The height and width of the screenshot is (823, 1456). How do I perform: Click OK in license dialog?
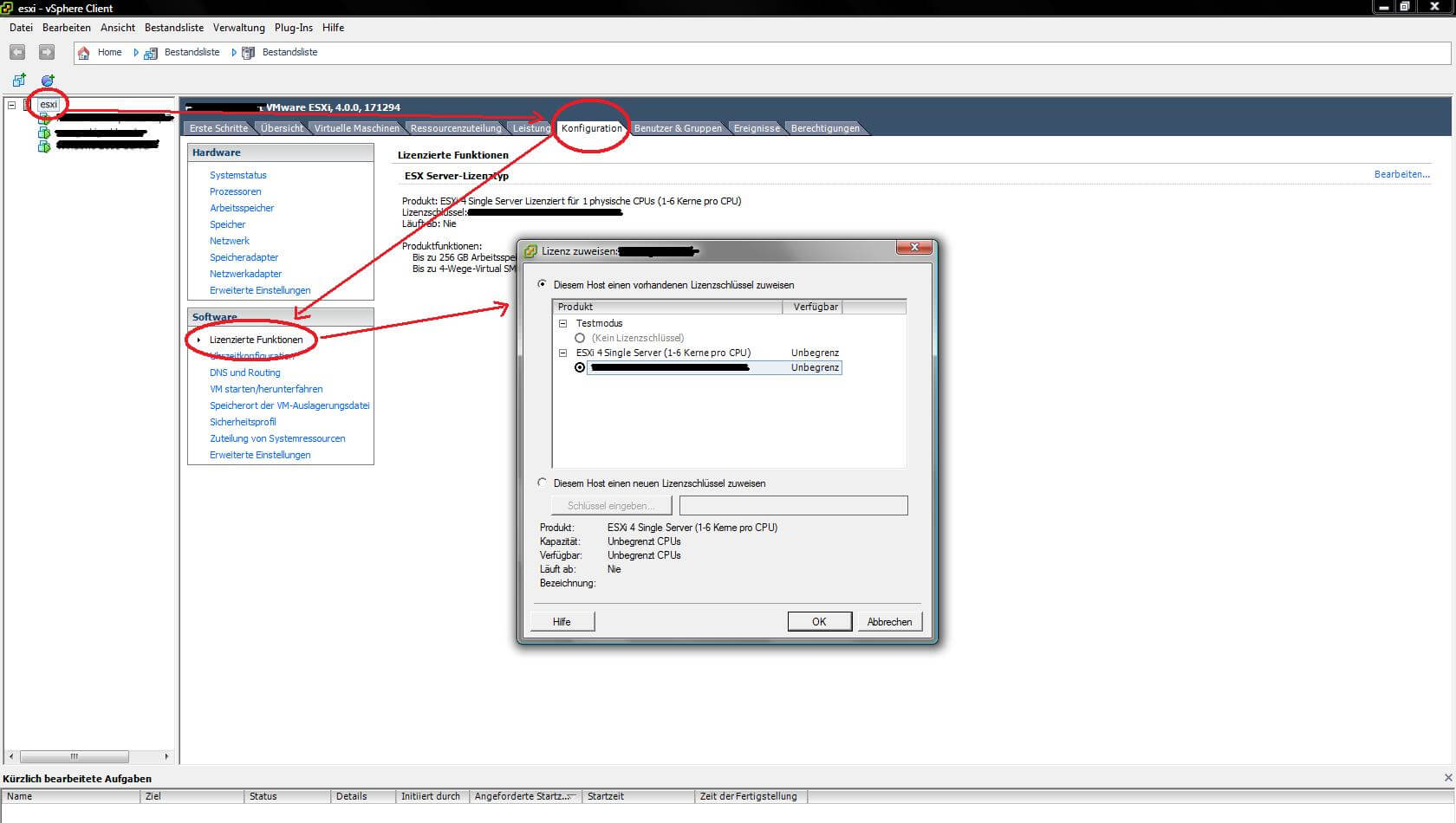point(819,621)
